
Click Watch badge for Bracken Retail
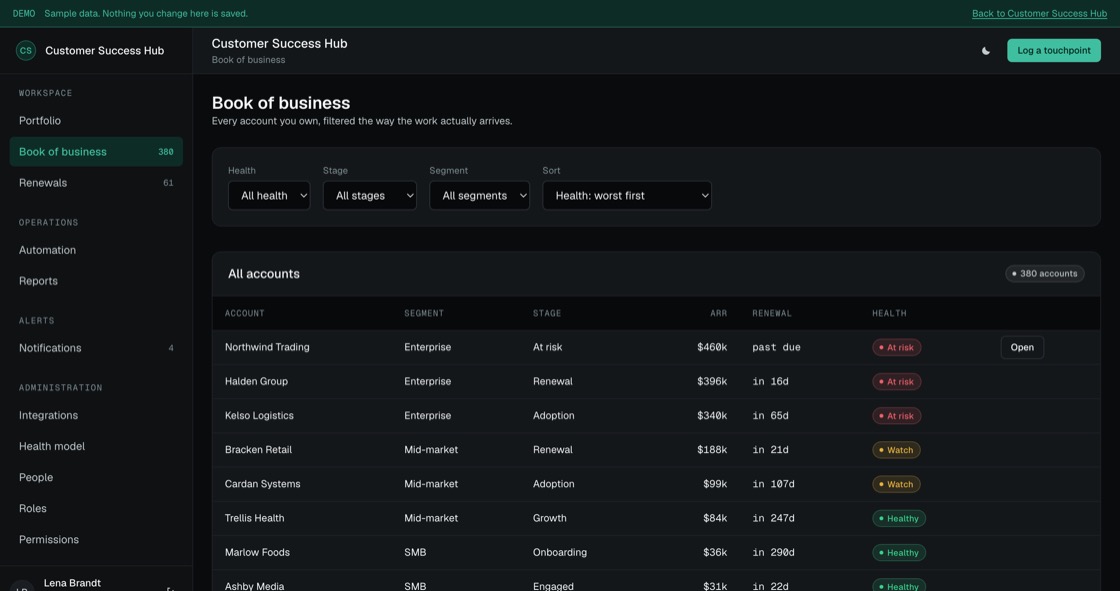point(896,450)
